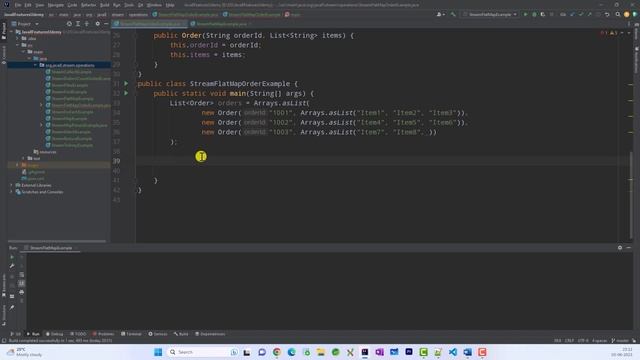This screenshot has width=640, height=360.
Task: Open the Project view selector dropdown
Action: pyautogui.click(x=25, y=24)
